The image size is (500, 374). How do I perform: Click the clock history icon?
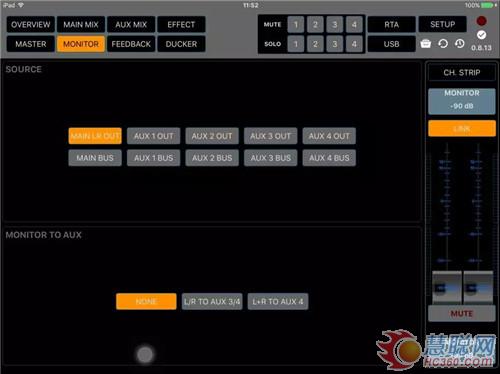[460, 44]
